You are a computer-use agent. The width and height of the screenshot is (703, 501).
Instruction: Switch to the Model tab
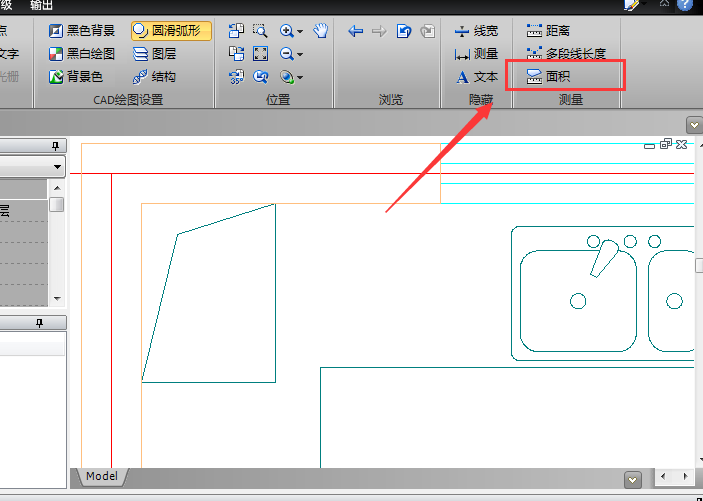[x=101, y=476]
